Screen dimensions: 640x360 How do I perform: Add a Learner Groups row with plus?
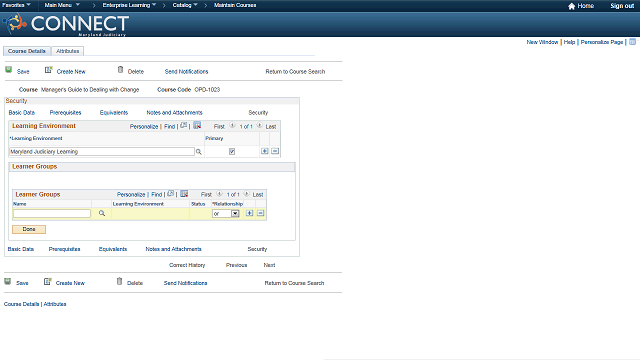click(249, 213)
